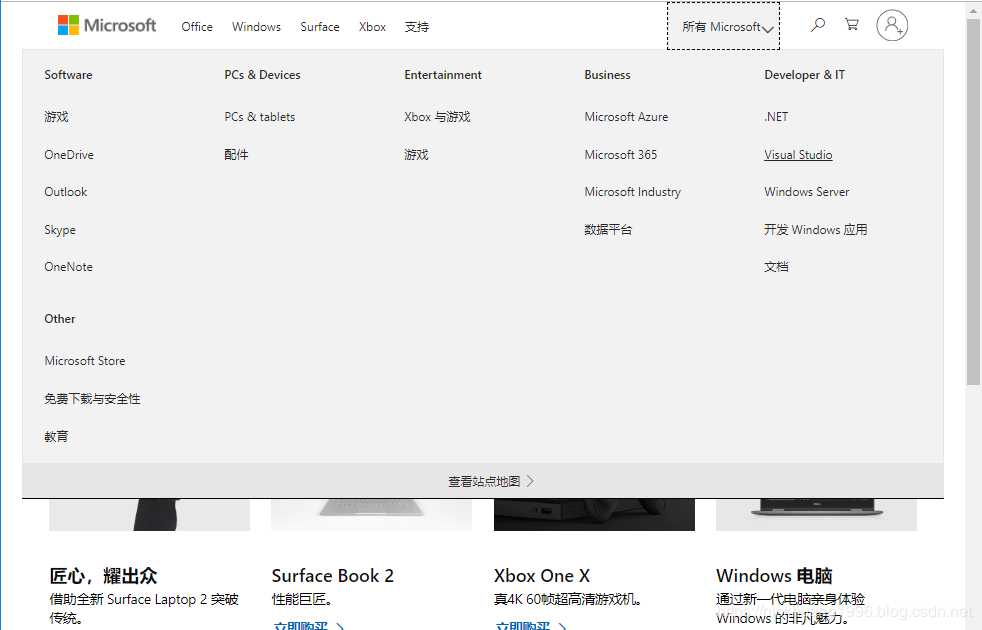982x630 pixels.
Task: Open the Skype link
Action: (60, 230)
